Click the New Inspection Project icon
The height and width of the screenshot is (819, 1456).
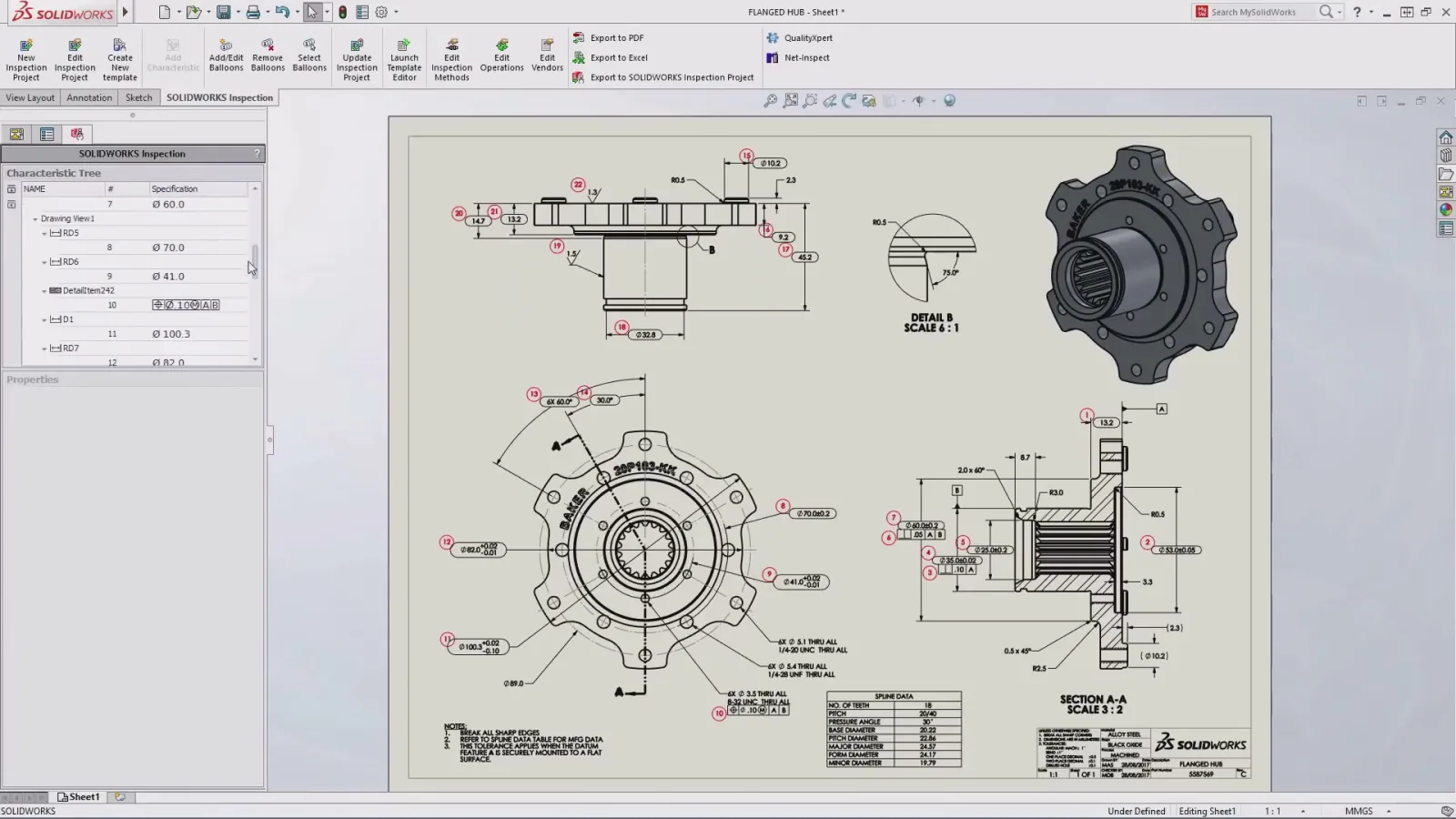click(x=26, y=59)
